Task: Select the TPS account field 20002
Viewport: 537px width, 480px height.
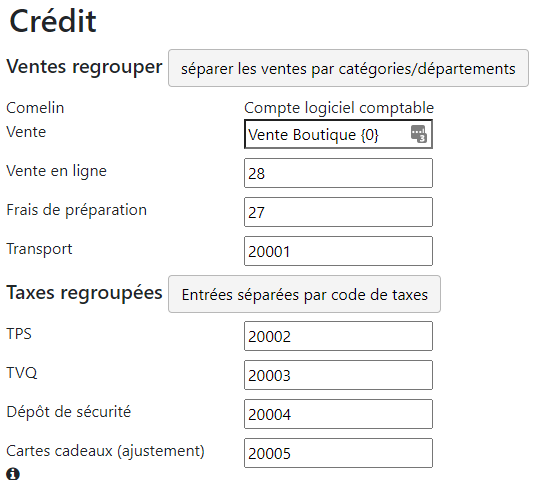Action: [x=338, y=336]
